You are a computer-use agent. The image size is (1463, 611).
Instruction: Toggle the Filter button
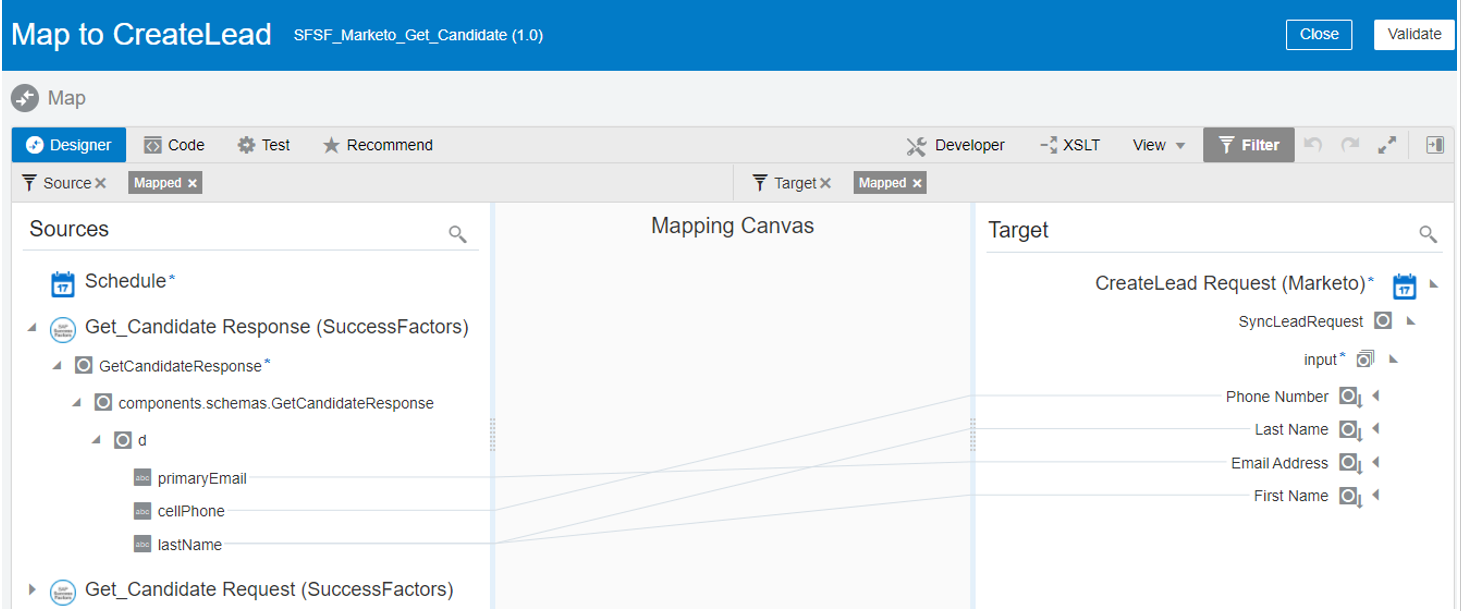[x=1249, y=145]
